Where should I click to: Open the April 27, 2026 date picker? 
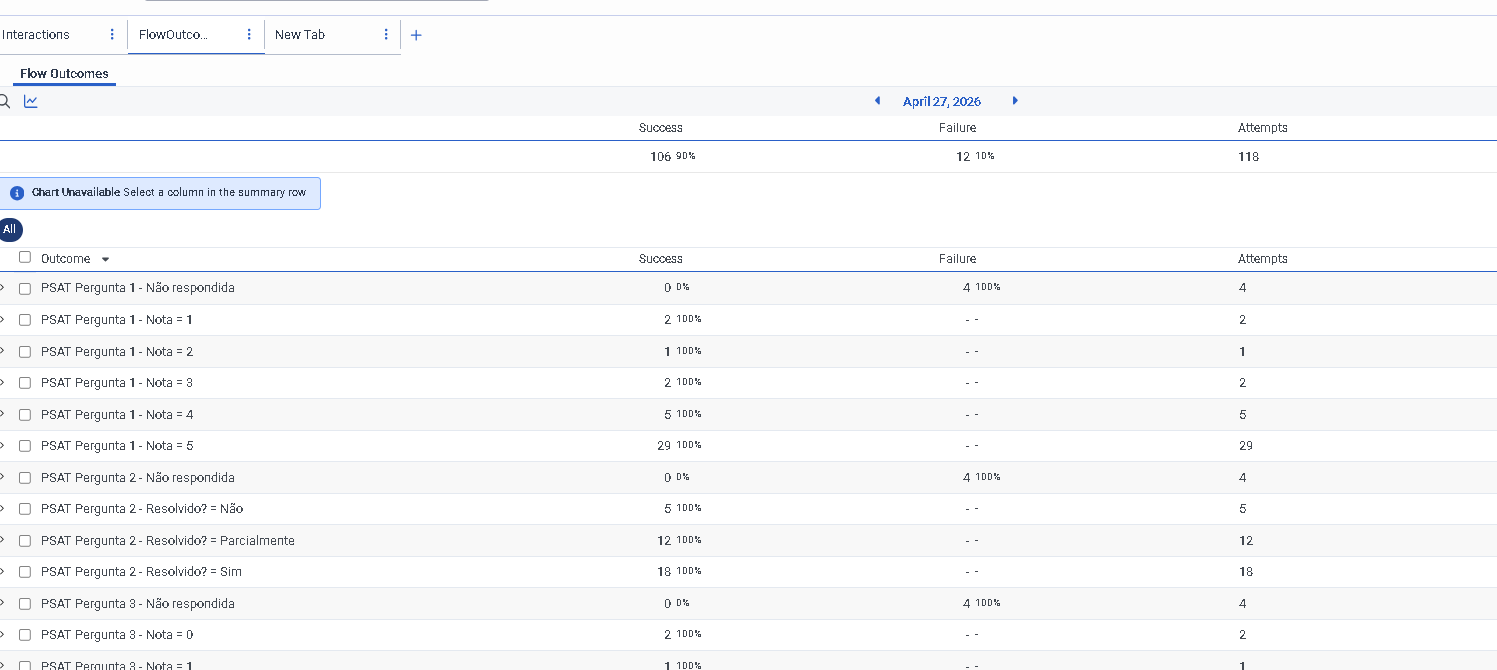coord(941,102)
